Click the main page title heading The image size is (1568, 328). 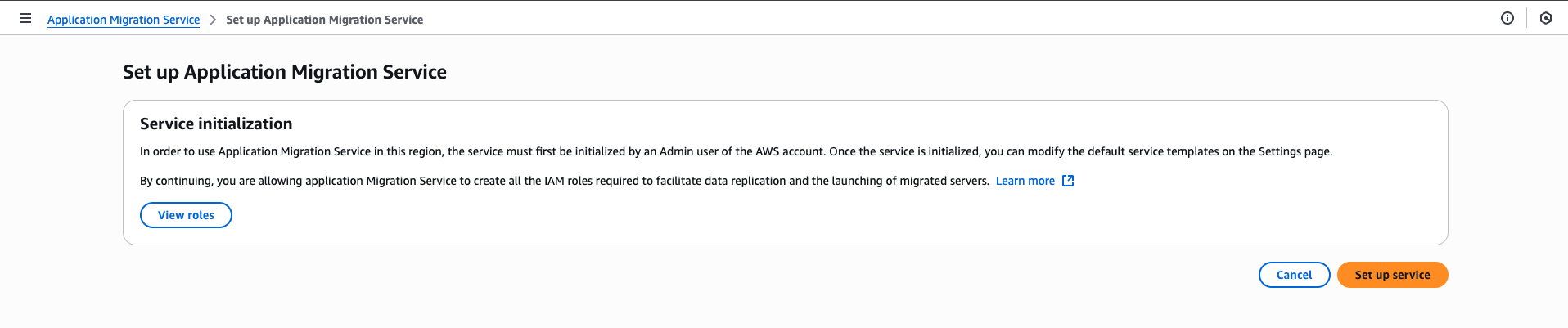[x=285, y=72]
